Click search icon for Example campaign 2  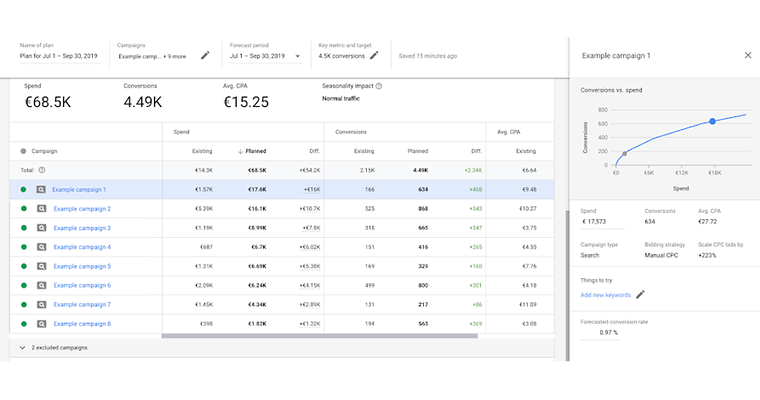point(41,209)
